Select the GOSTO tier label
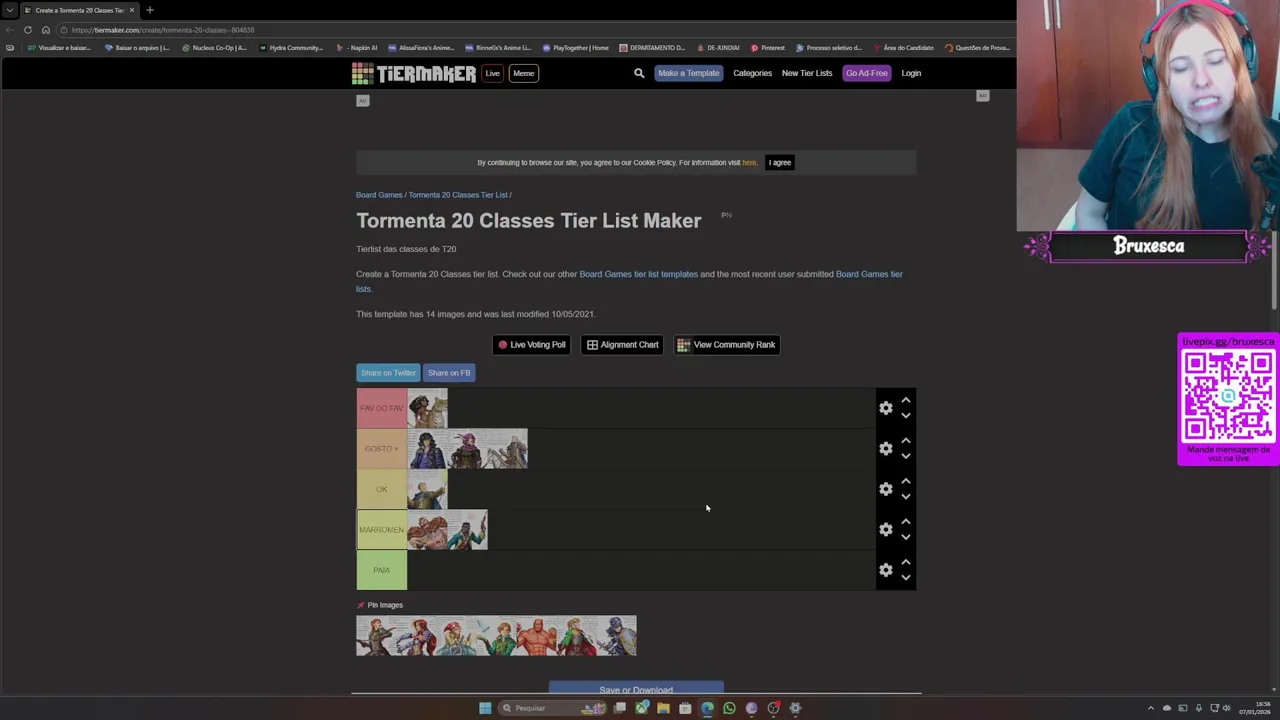Image resolution: width=1280 pixels, height=720 pixels. 382,448
